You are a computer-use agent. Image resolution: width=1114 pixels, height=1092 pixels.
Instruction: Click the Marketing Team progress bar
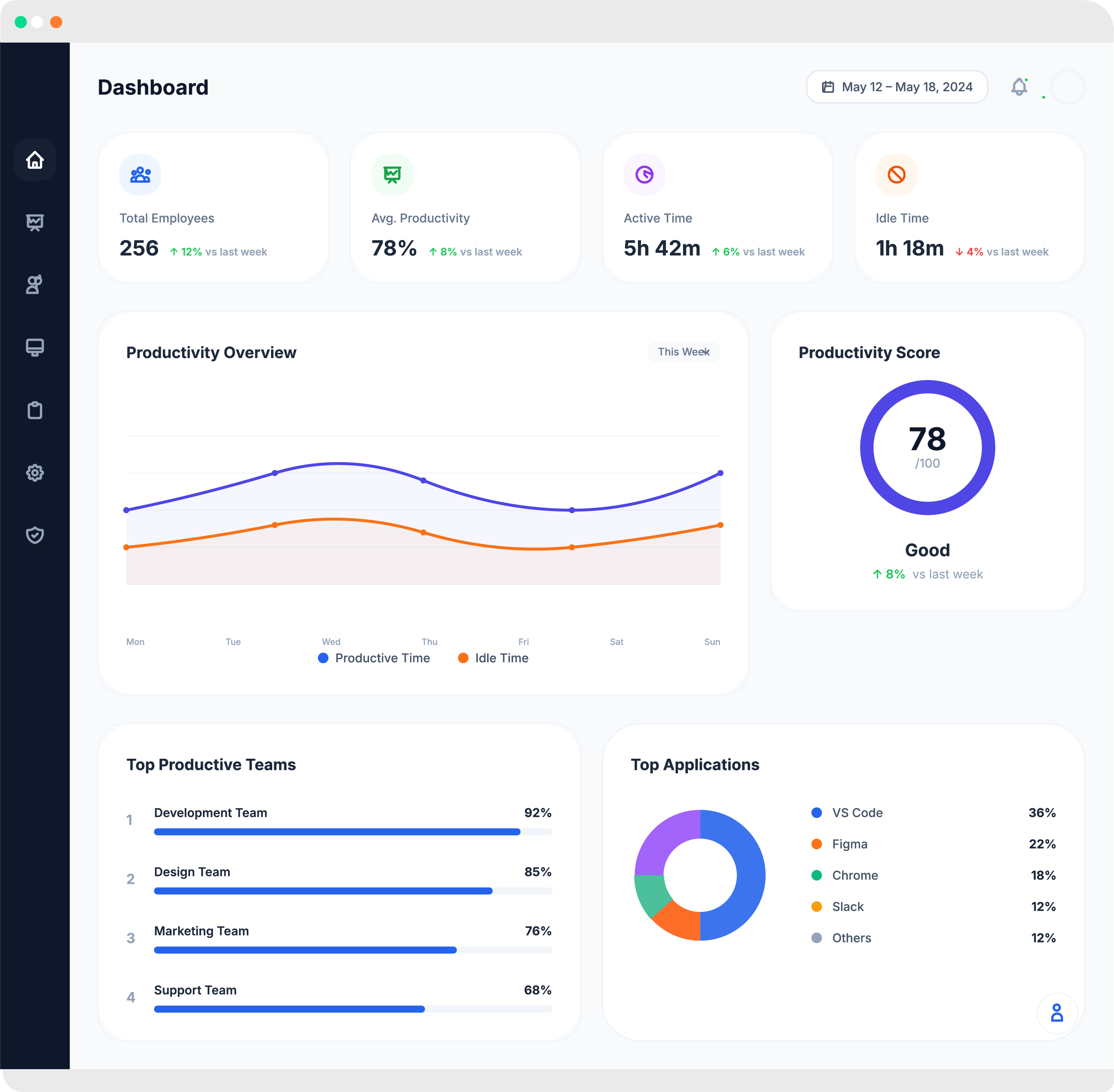[x=353, y=950]
